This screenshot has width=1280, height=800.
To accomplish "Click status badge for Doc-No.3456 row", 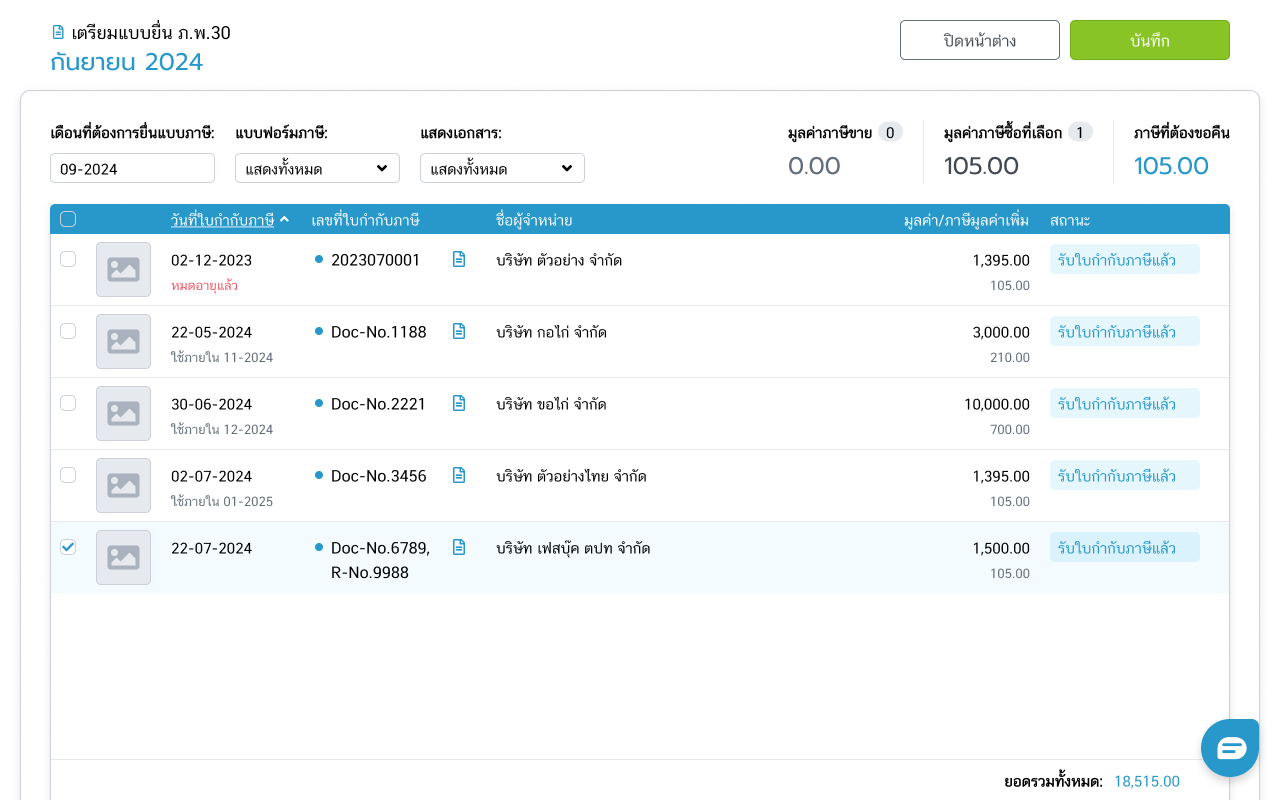I will point(1124,476).
